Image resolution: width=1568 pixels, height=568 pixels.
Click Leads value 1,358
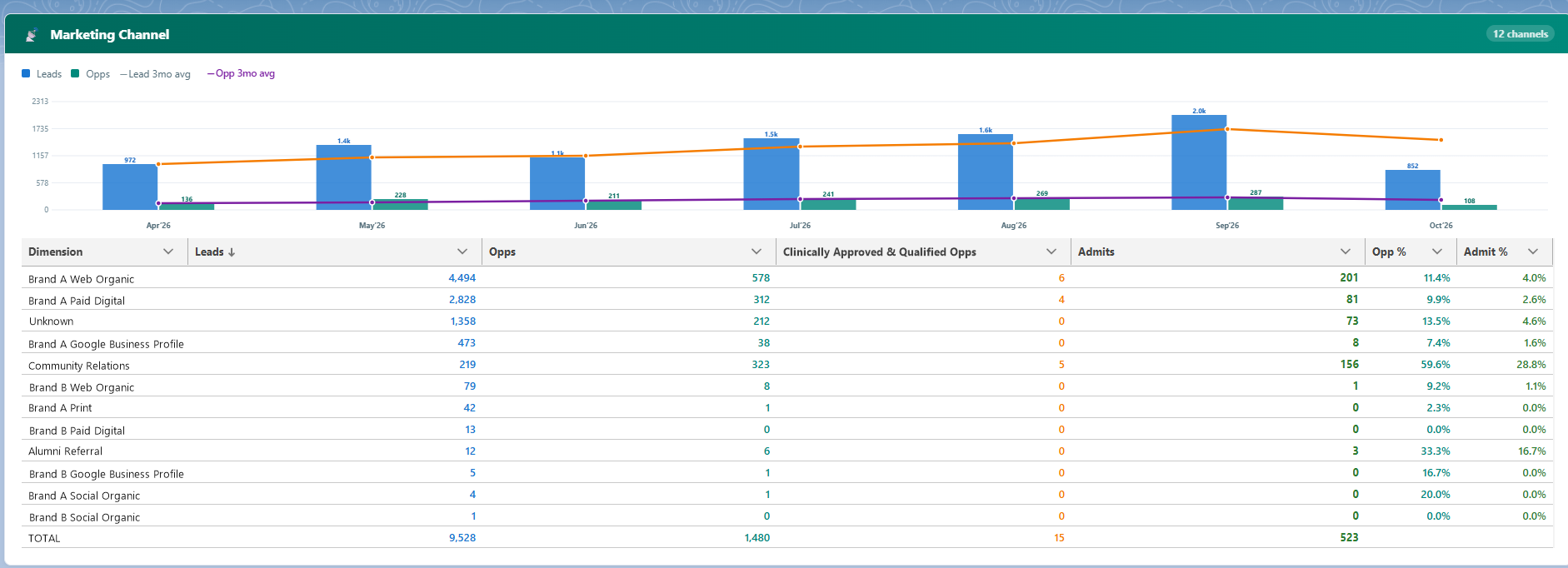[463, 321]
